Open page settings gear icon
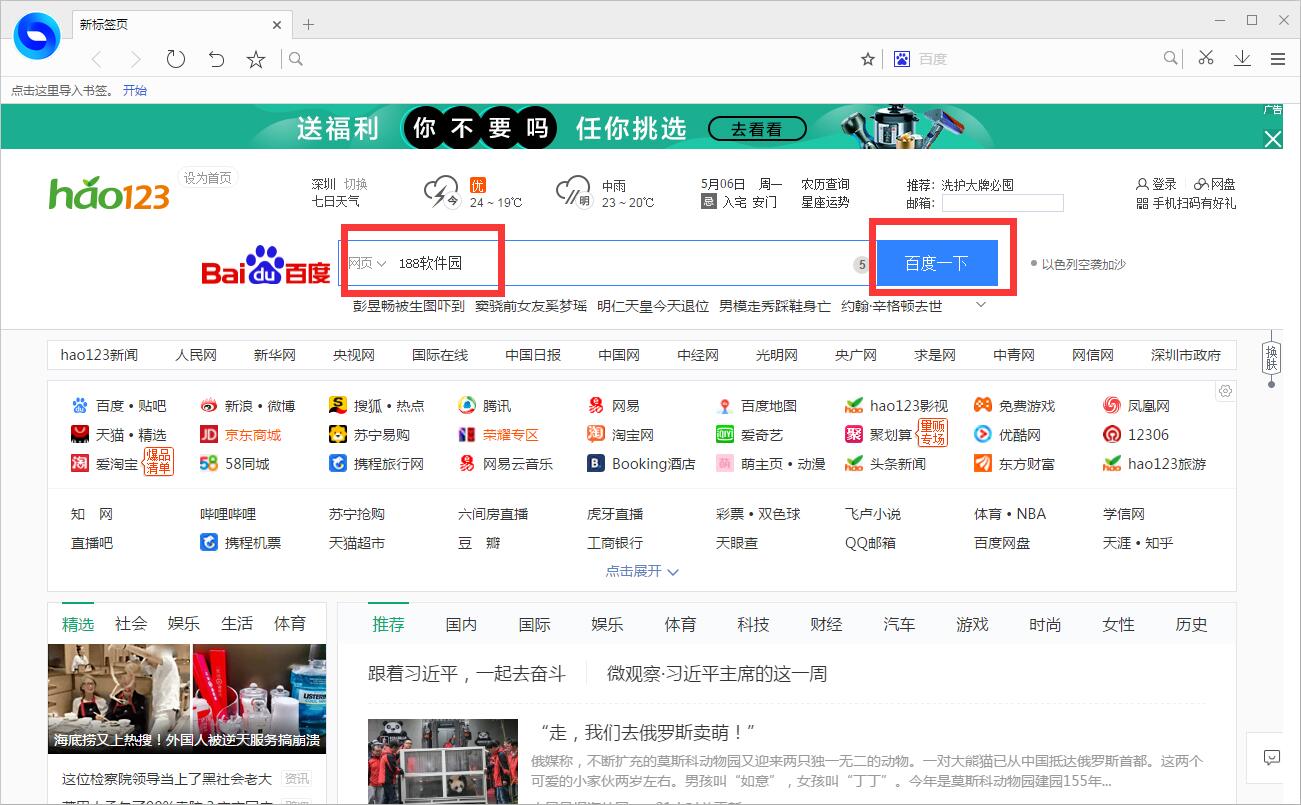Image resolution: width=1301 pixels, height=805 pixels. [1225, 391]
